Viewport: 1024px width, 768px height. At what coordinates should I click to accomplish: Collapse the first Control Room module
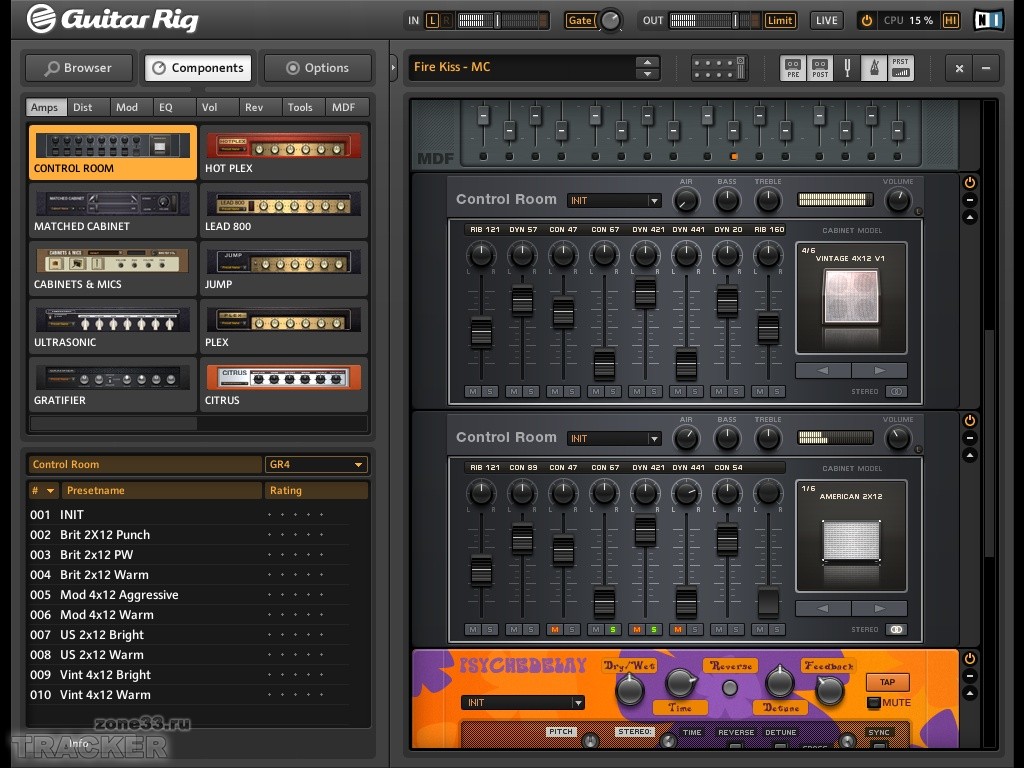pos(970,217)
